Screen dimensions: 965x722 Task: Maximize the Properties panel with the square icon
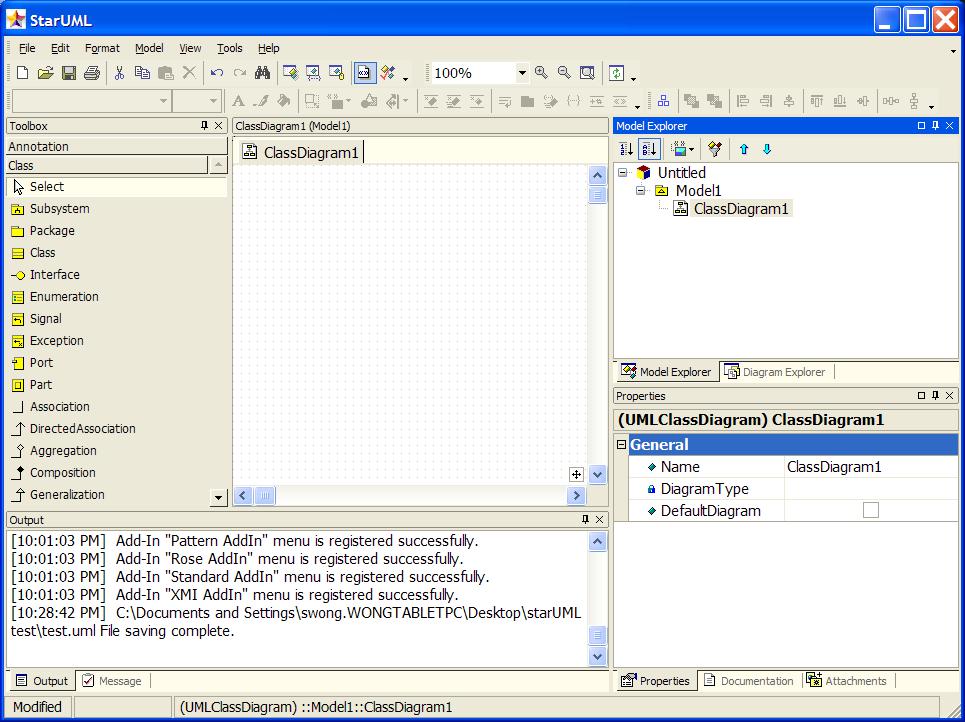pyautogui.click(x=921, y=396)
